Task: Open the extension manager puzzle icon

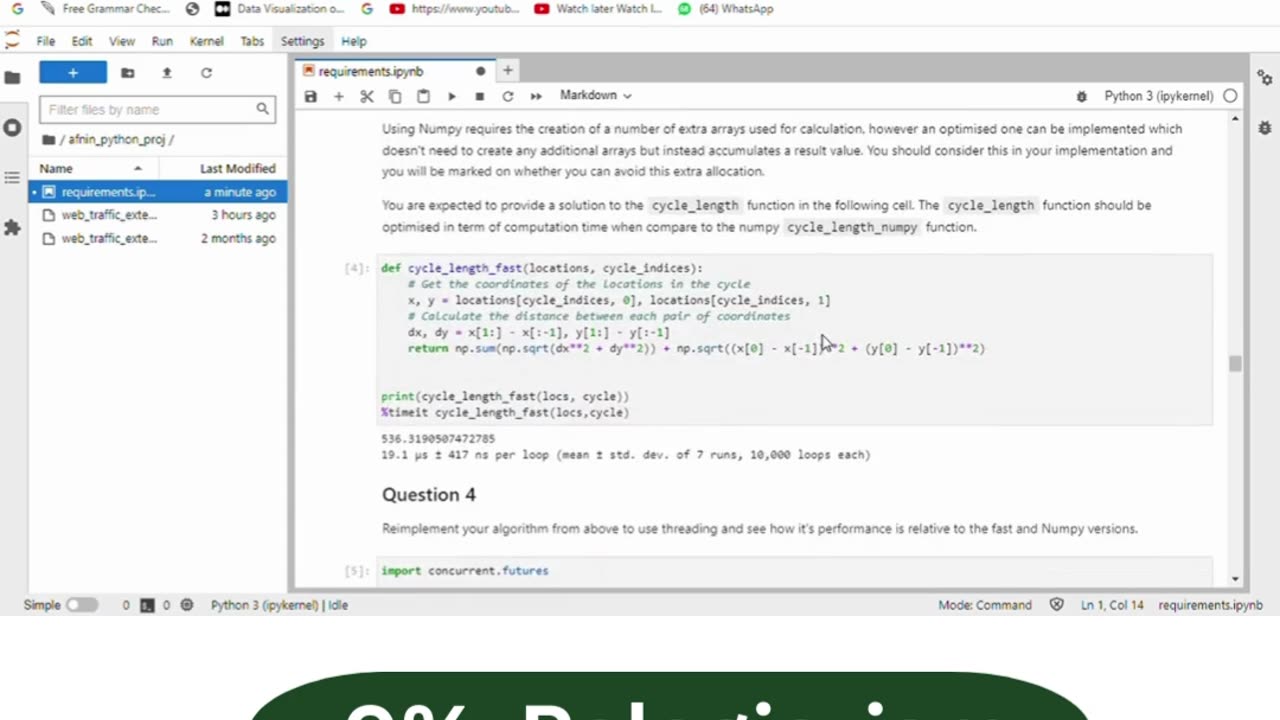Action: coord(12,228)
